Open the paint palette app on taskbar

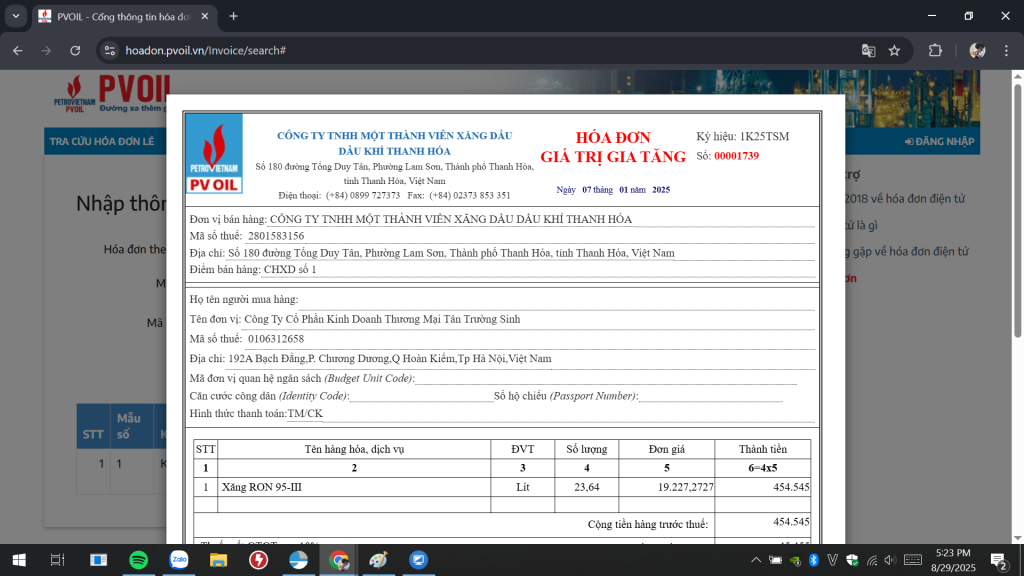click(378, 560)
